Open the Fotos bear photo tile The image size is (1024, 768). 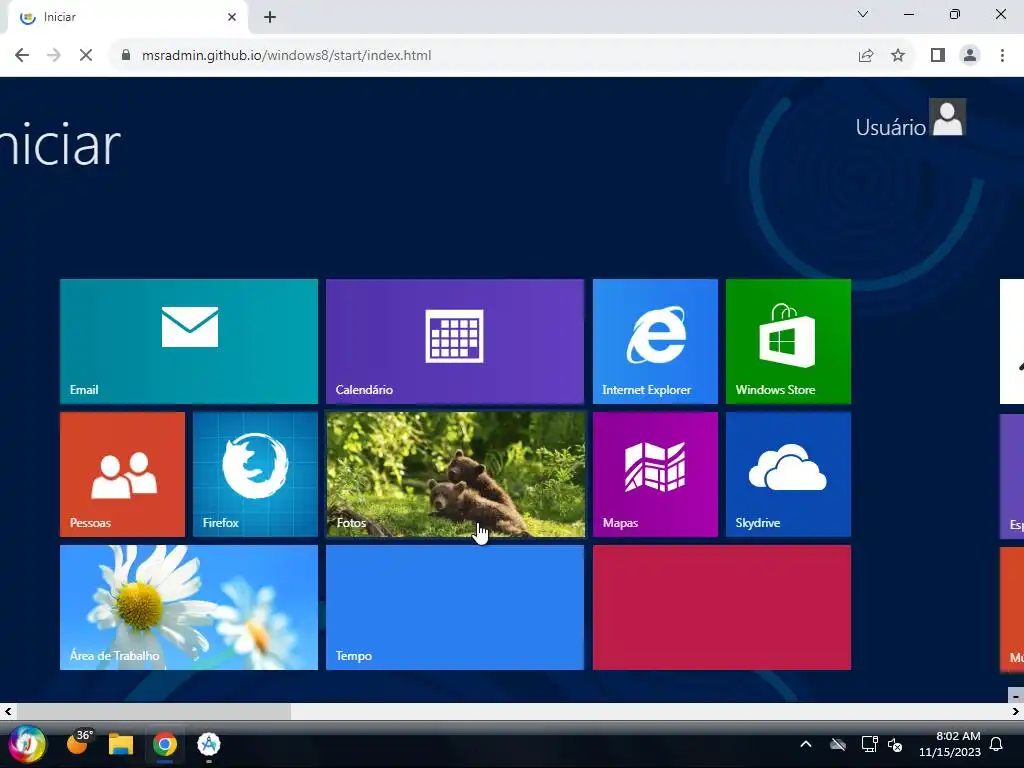[x=455, y=474]
